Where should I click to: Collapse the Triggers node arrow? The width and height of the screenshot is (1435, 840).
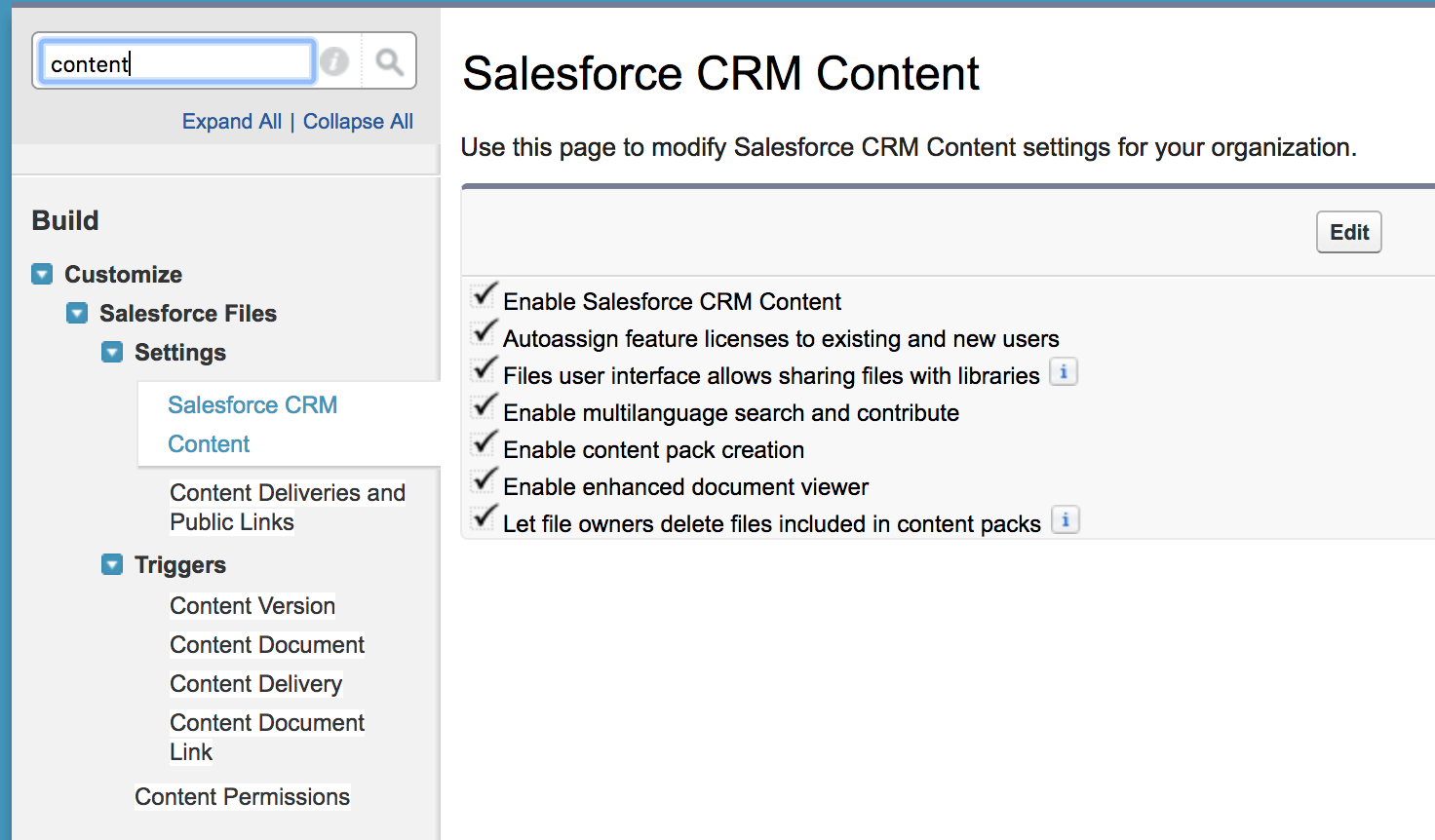[x=112, y=564]
